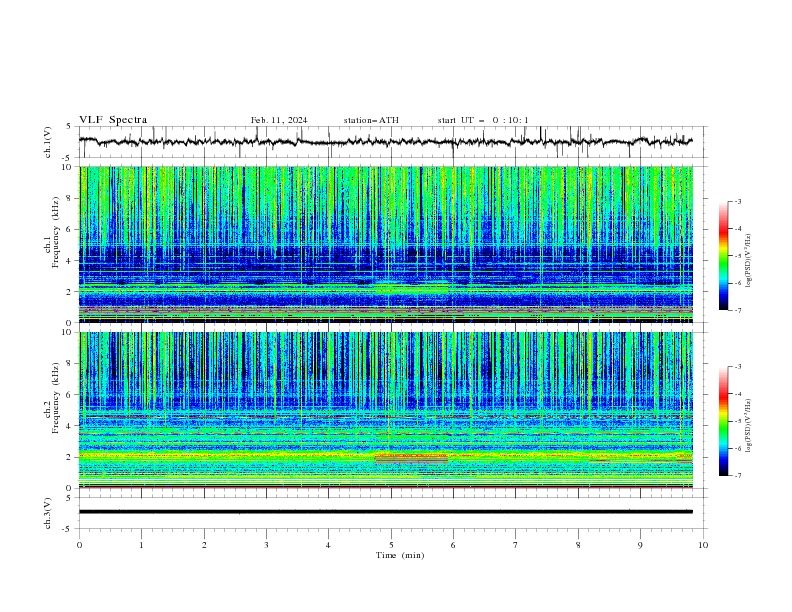The image size is (792, 612).
Task: Click the ch.1 voltage waveform trace
Action: pyautogui.click(x=385, y=142)
